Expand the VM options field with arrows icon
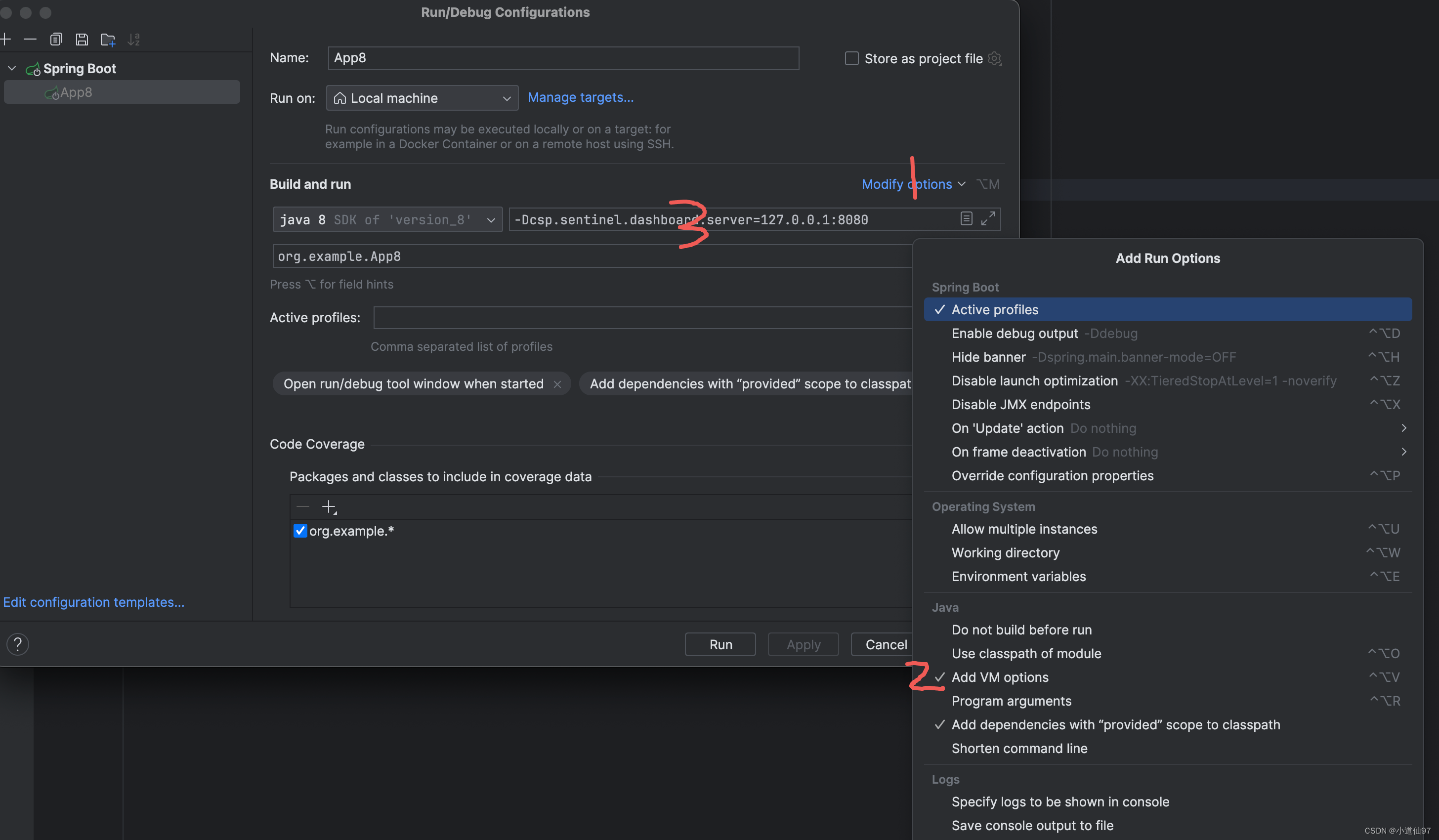Screen dimensions: 1439x840 (988, 219)
